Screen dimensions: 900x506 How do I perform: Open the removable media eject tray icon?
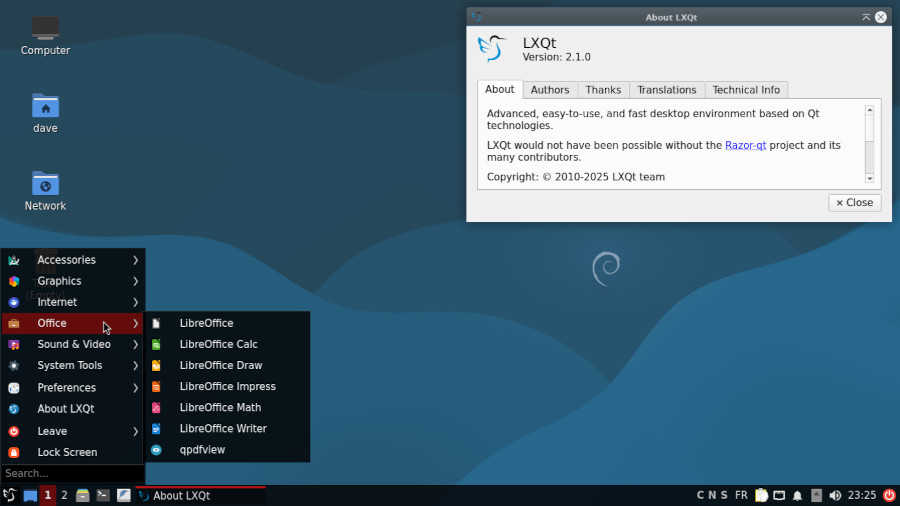(816, 495)
